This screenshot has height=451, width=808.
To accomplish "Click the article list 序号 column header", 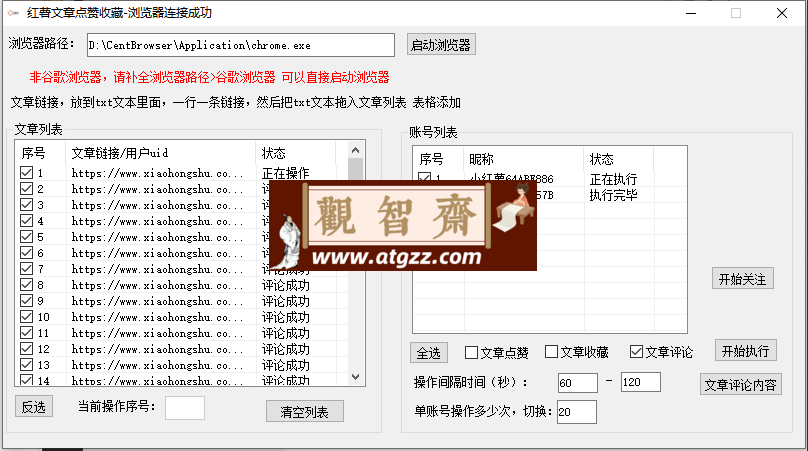I will [x=41, y=153].
